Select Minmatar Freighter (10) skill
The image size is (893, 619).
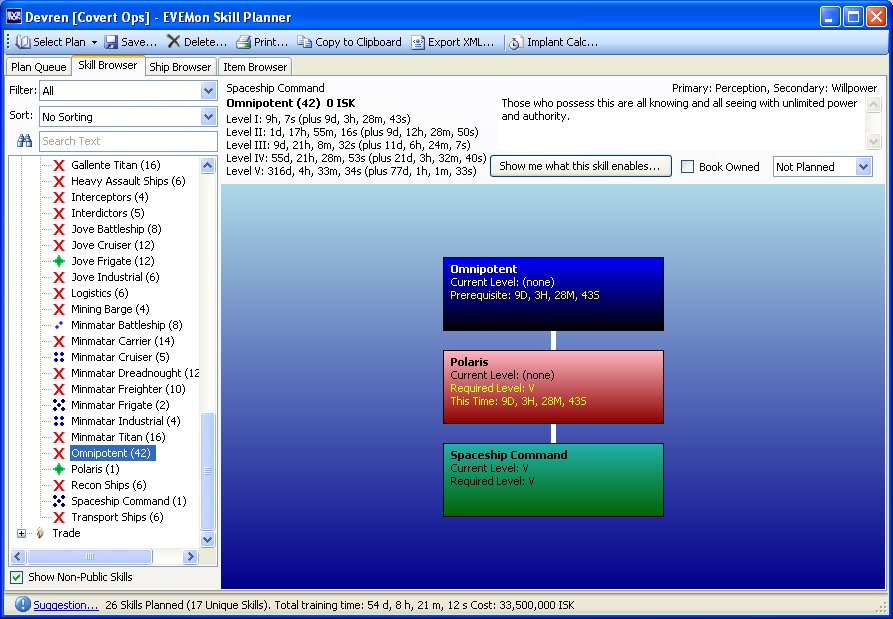(x=129, y=389)
